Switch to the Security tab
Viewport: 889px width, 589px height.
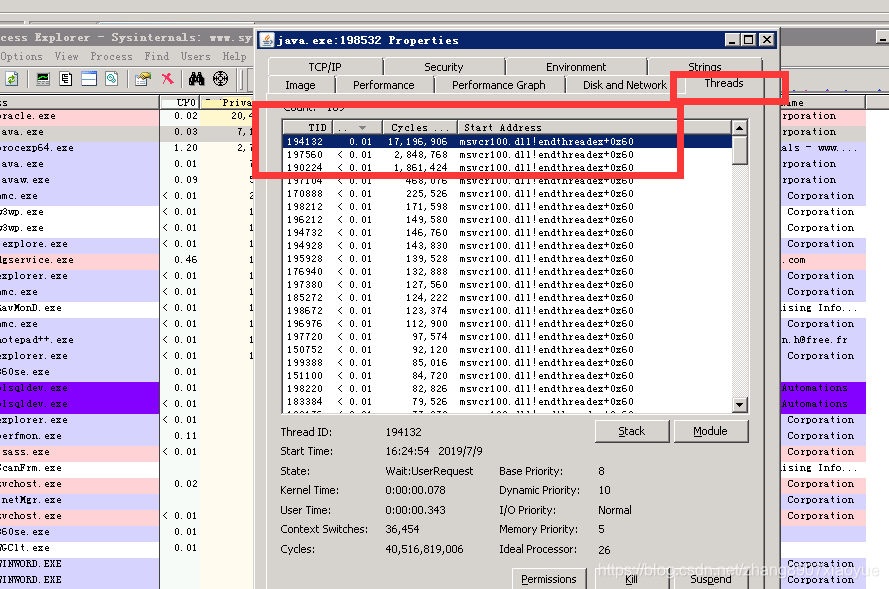[443, 67]
